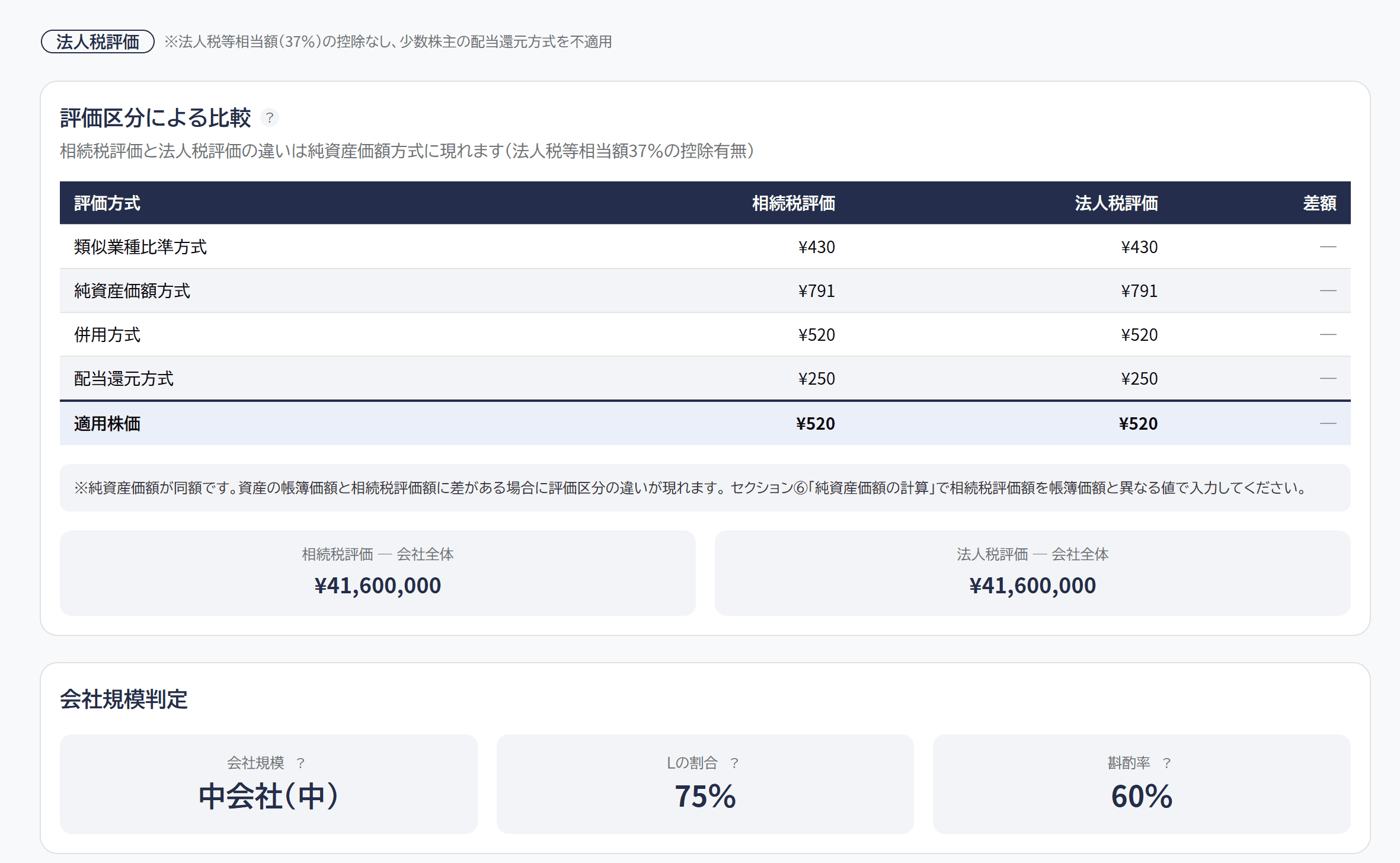Select 法人税評価 value in 適用株価 row
This screenshot has width=1400, height=863.
click(x=1138, y=423)
